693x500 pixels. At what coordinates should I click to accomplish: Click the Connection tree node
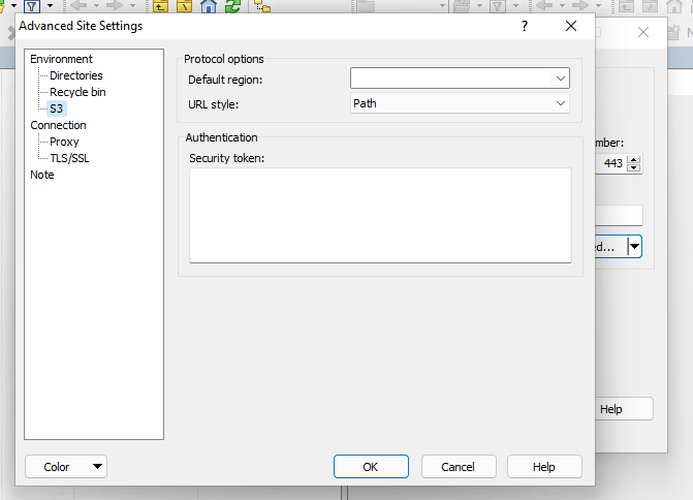[x=58, y=125]
